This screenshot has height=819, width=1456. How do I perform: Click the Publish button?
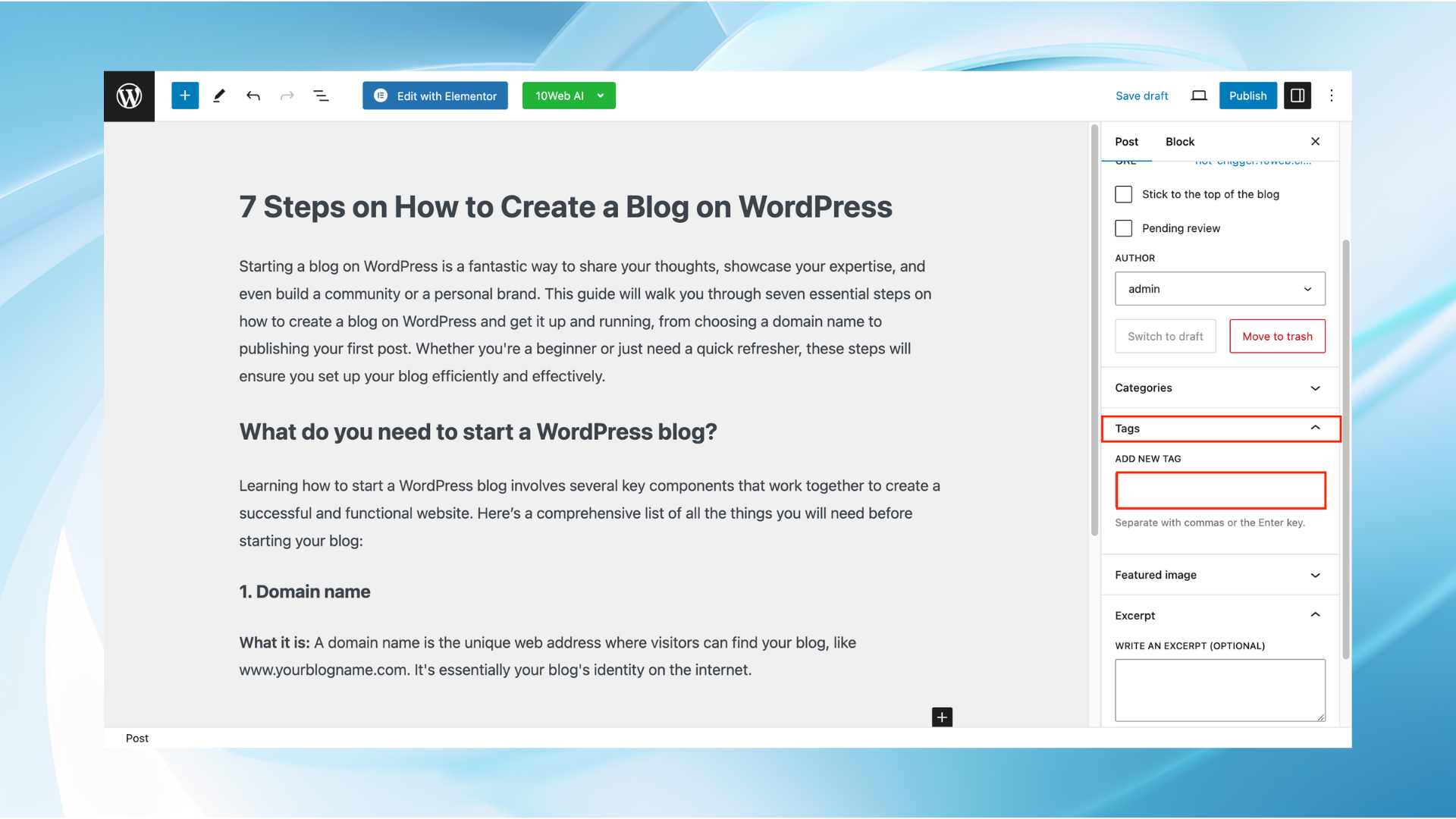tap(1247, 96)
